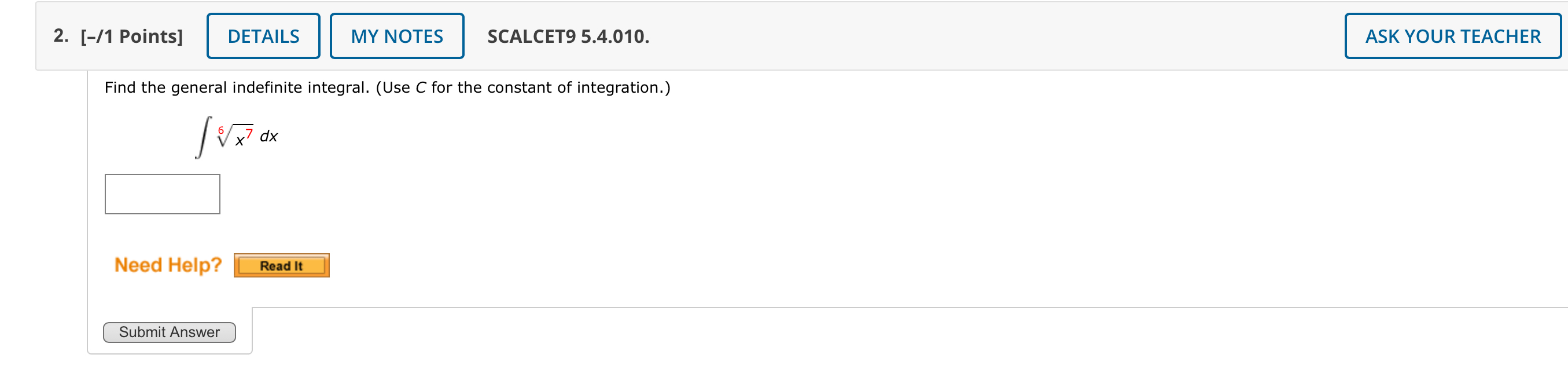The width and height of the screenshot is (1568, 369).
Task: Open MY NOTES for this question
Action: [x=396, y=36]
